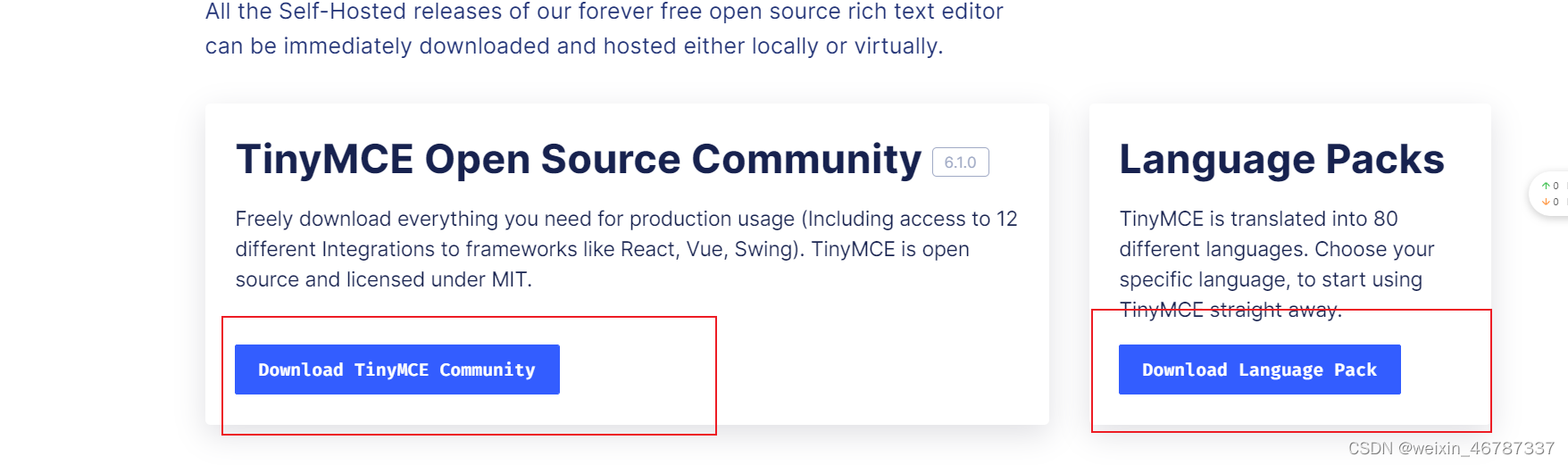
Task: Click the download speed counter value
Action: 1555,202
